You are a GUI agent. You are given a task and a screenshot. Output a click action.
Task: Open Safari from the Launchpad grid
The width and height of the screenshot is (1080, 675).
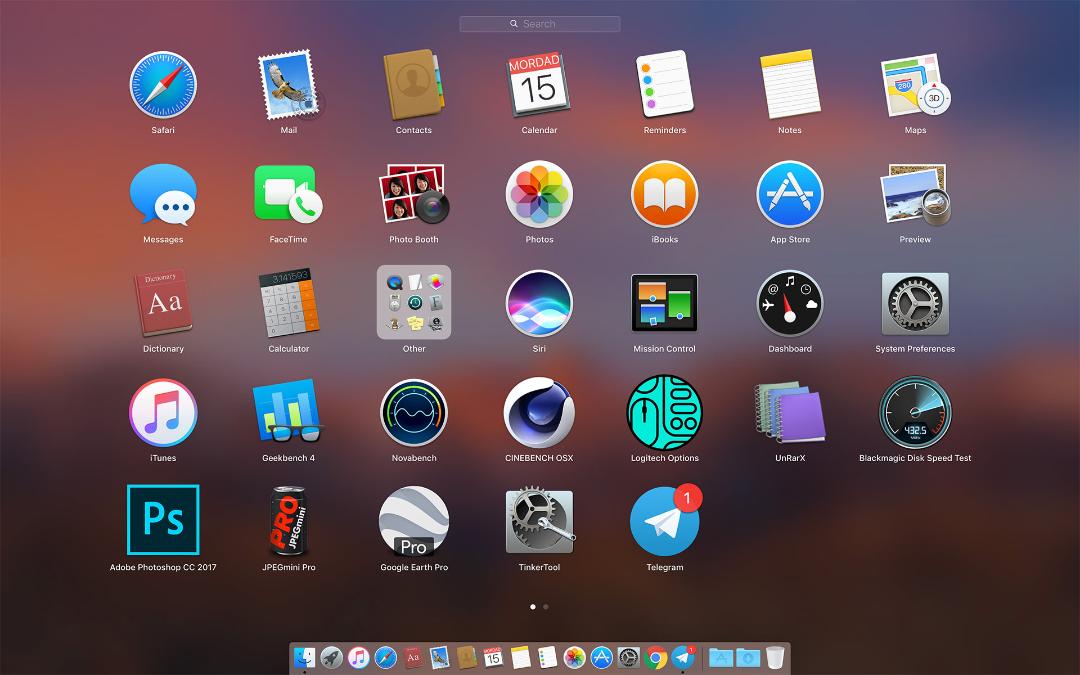tap(163, 85)
